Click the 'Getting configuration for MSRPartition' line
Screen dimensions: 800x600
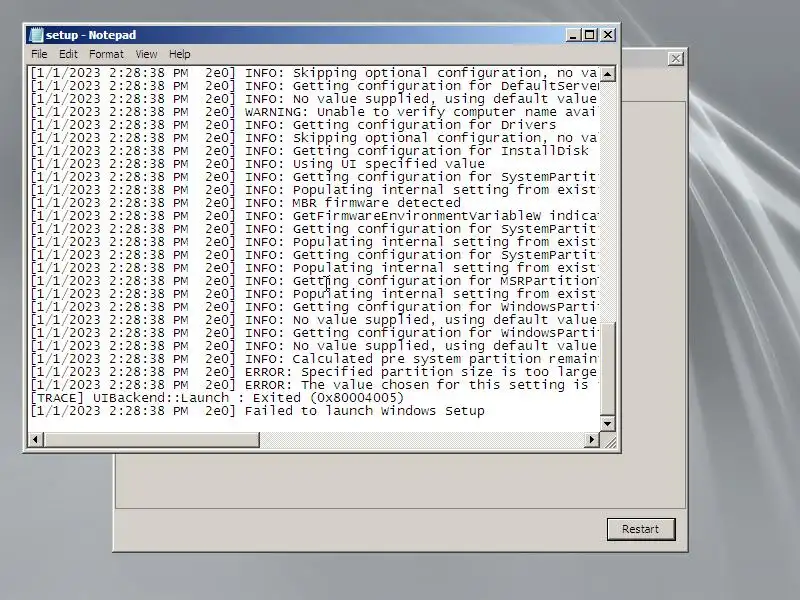(x=314, y=281)
